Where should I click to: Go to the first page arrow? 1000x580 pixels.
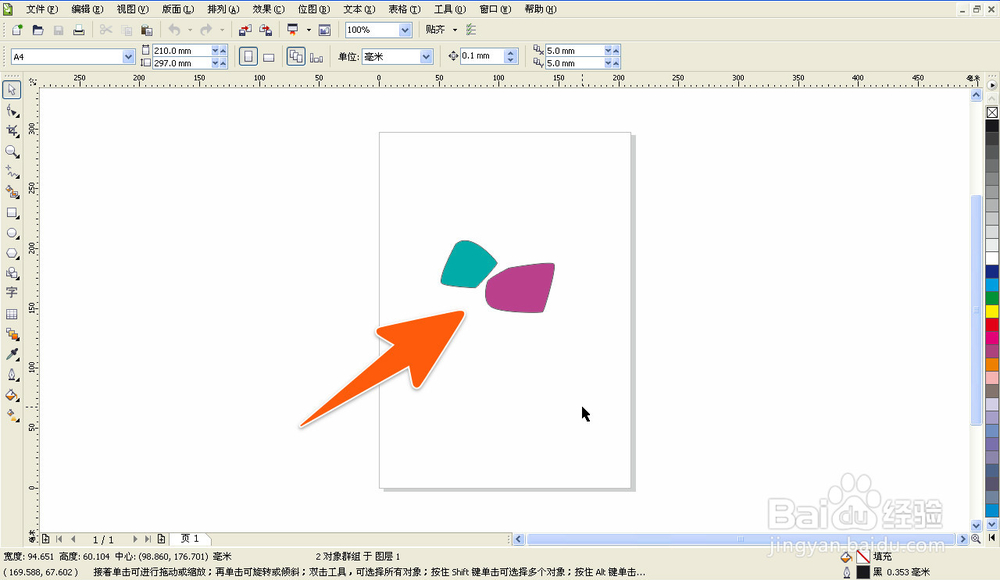click(x=59, y=539)
